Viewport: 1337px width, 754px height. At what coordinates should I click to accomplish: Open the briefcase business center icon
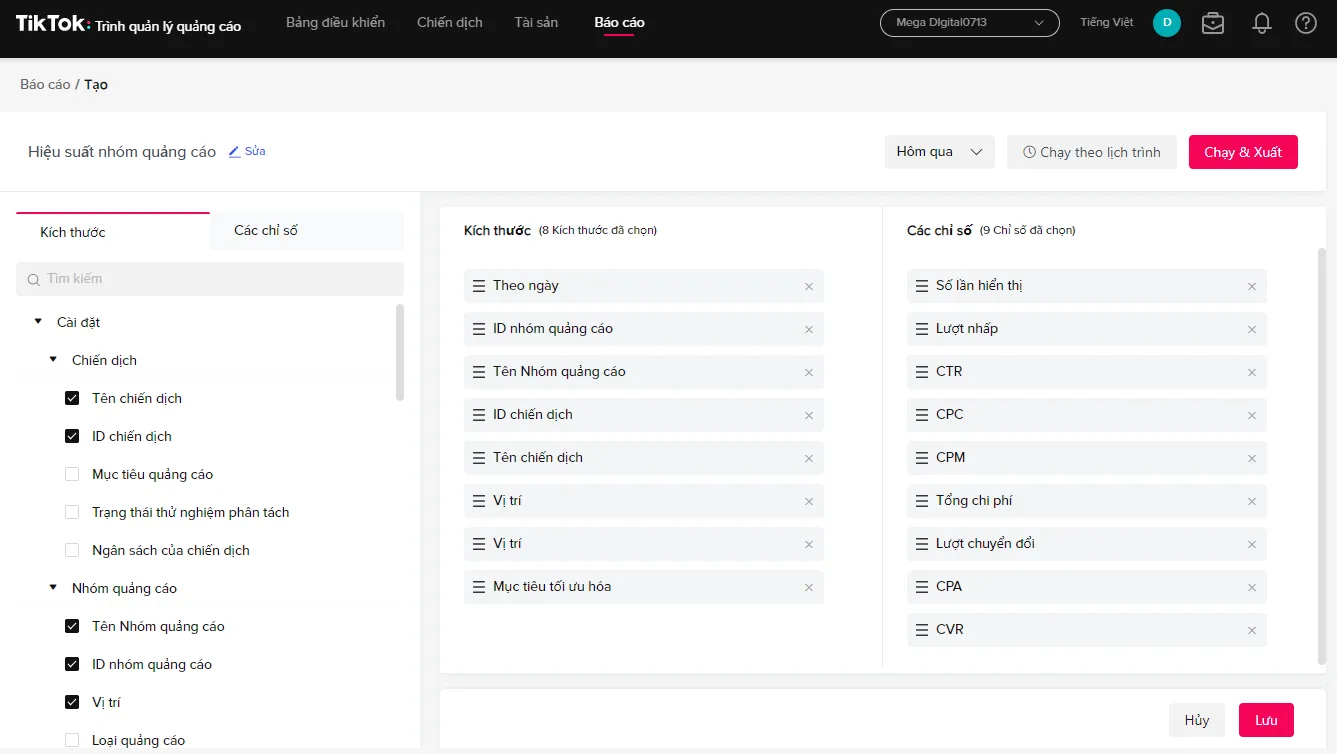[x=1213, y=23]
